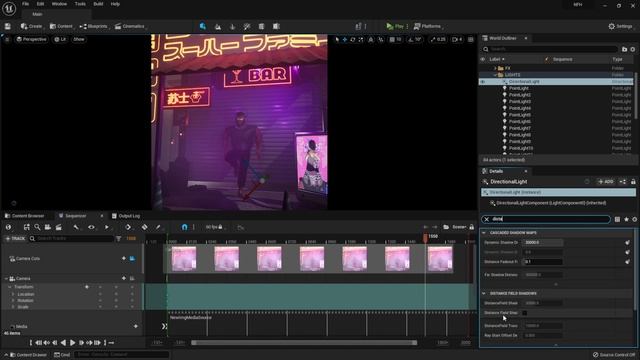Open the viewport hamburger options menu

pos(7,39)
